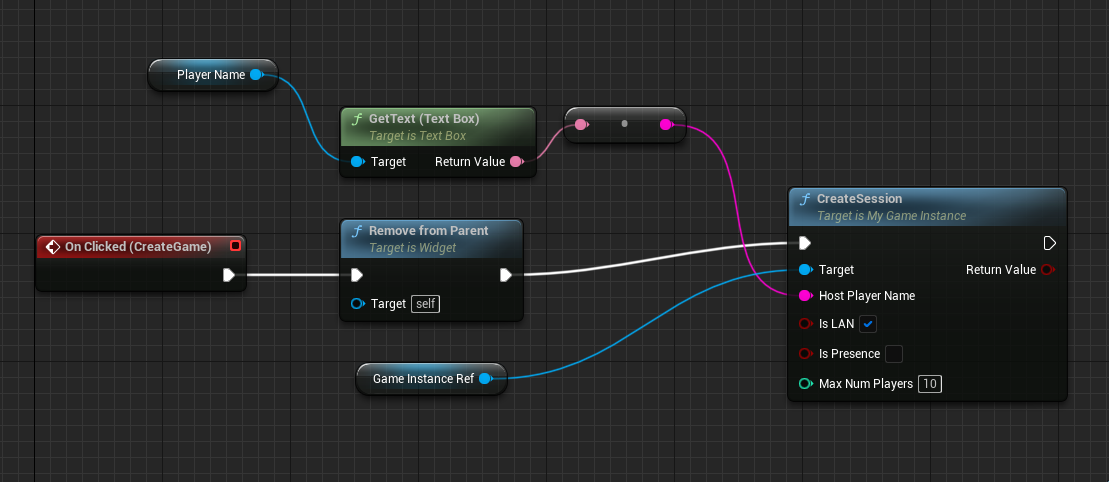This screenshot has height=482, width=1109.
Task: Enable the Is Presence checkbox
Action: pyautogui.click(x=894, y=354)
